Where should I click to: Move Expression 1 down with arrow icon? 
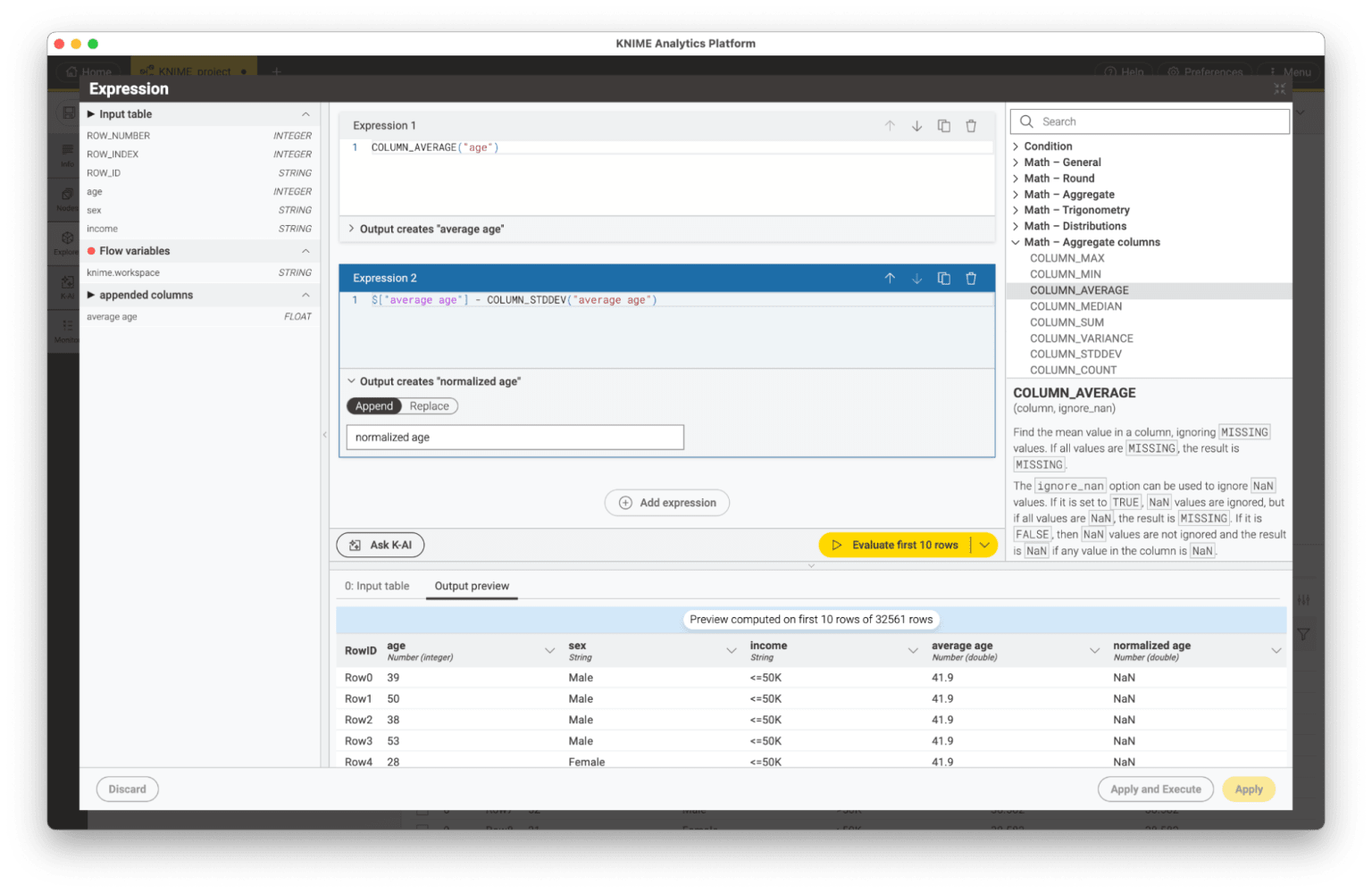tap(916, 126)
